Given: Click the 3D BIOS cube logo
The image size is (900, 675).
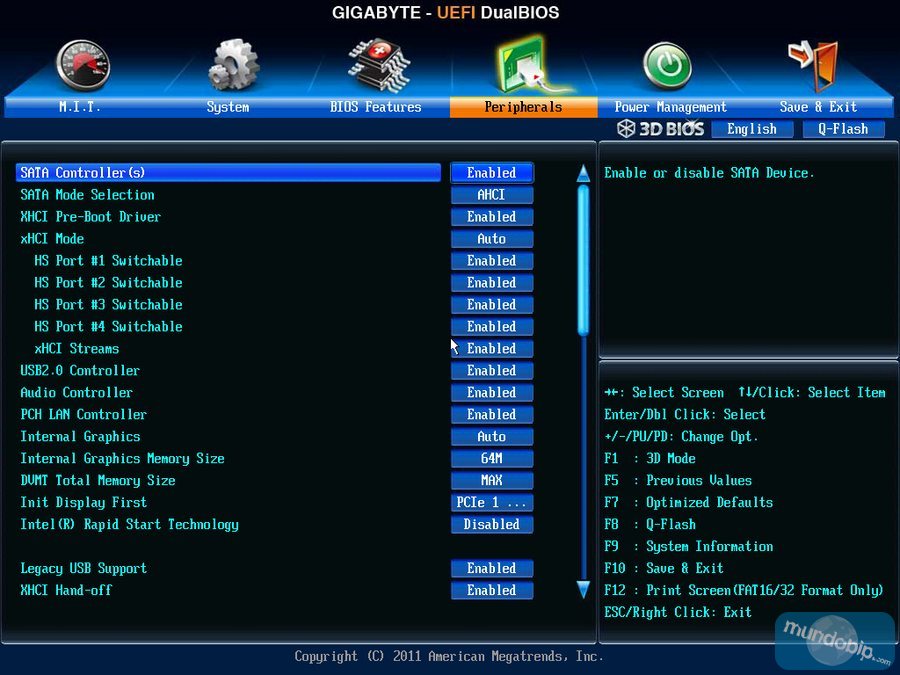Looking at the screenshot, I should pos(626,129).
